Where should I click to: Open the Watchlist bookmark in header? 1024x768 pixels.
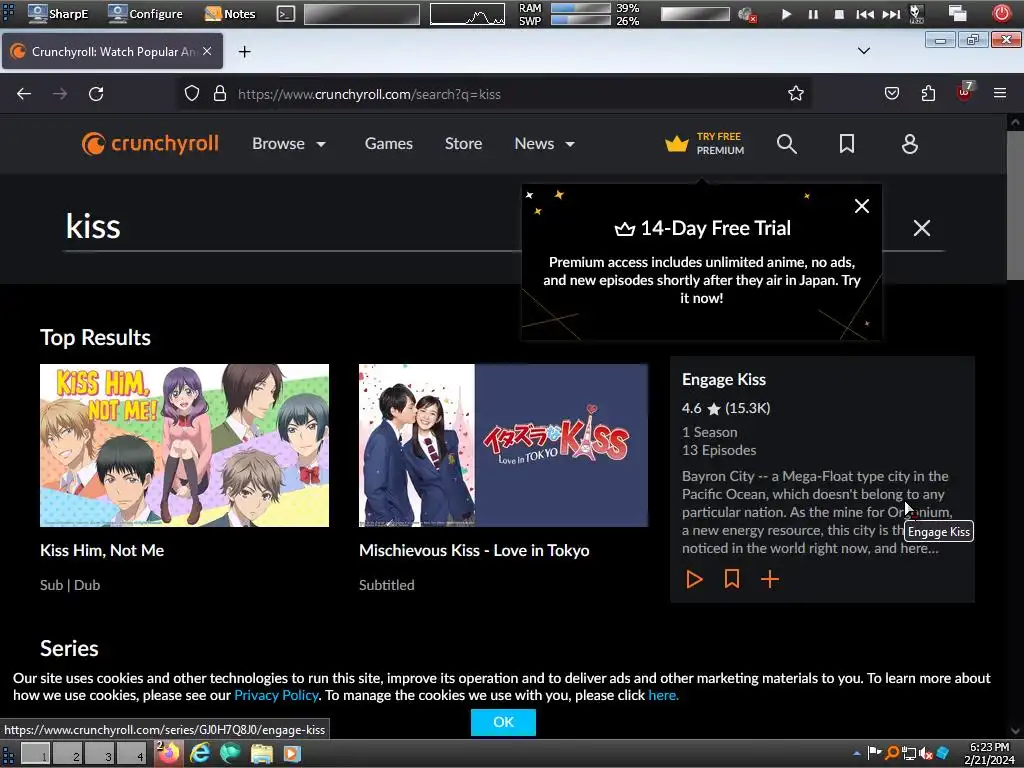click(846, 144)
